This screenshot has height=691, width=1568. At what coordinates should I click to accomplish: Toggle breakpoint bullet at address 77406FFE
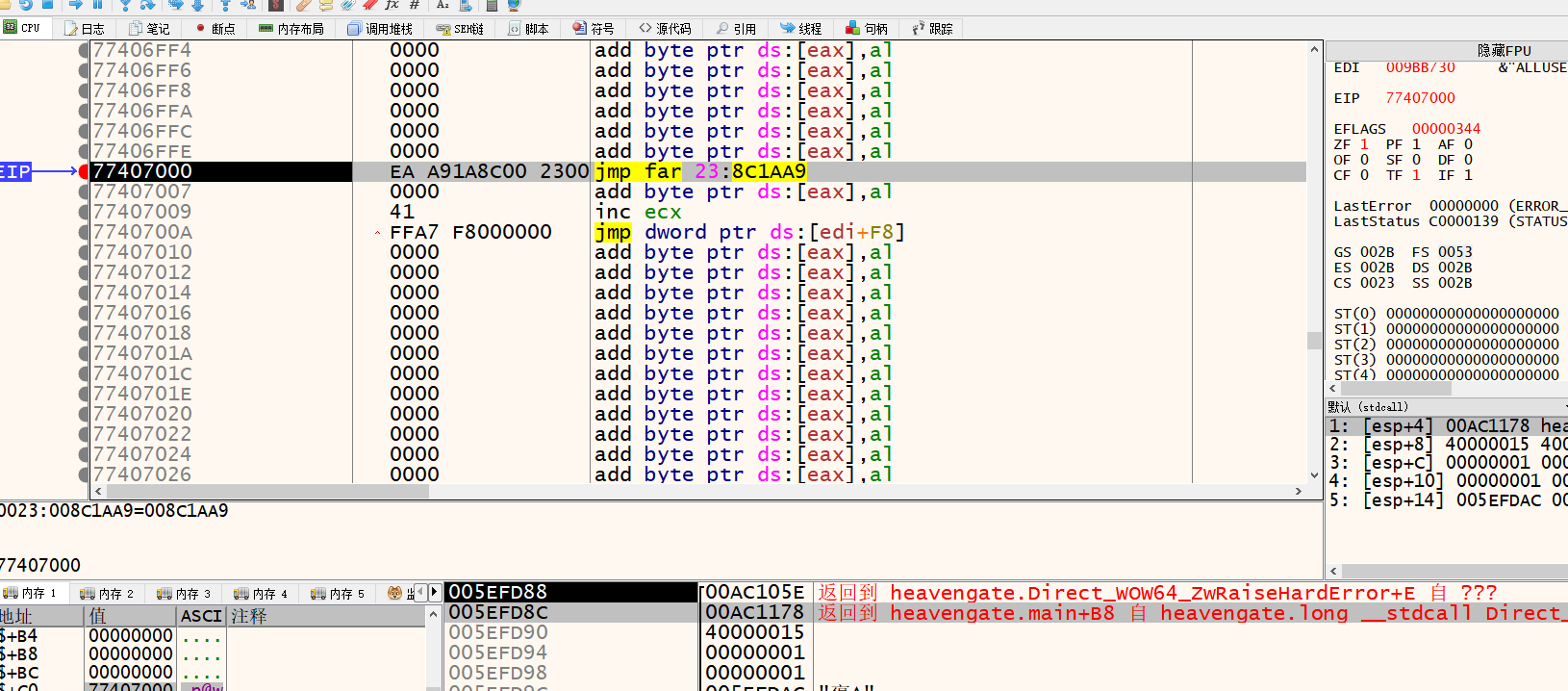[84, 151]
